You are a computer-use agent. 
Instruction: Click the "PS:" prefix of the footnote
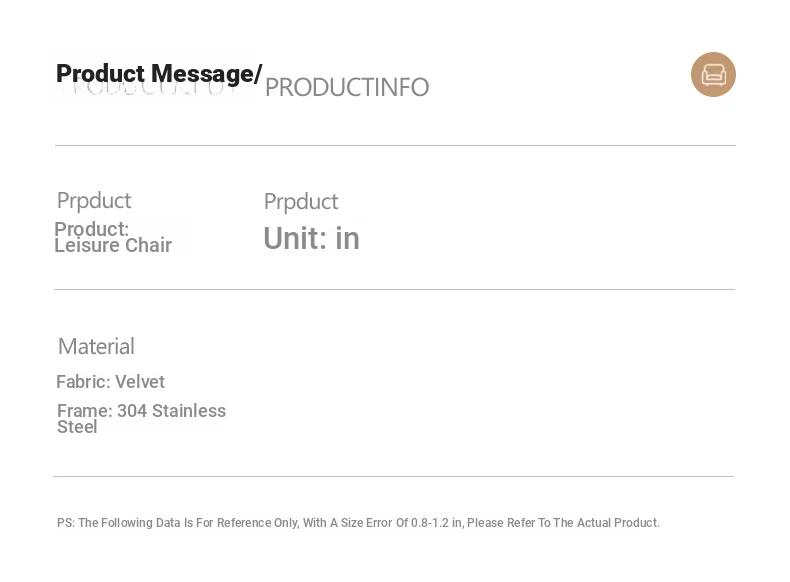click(65, 523)
